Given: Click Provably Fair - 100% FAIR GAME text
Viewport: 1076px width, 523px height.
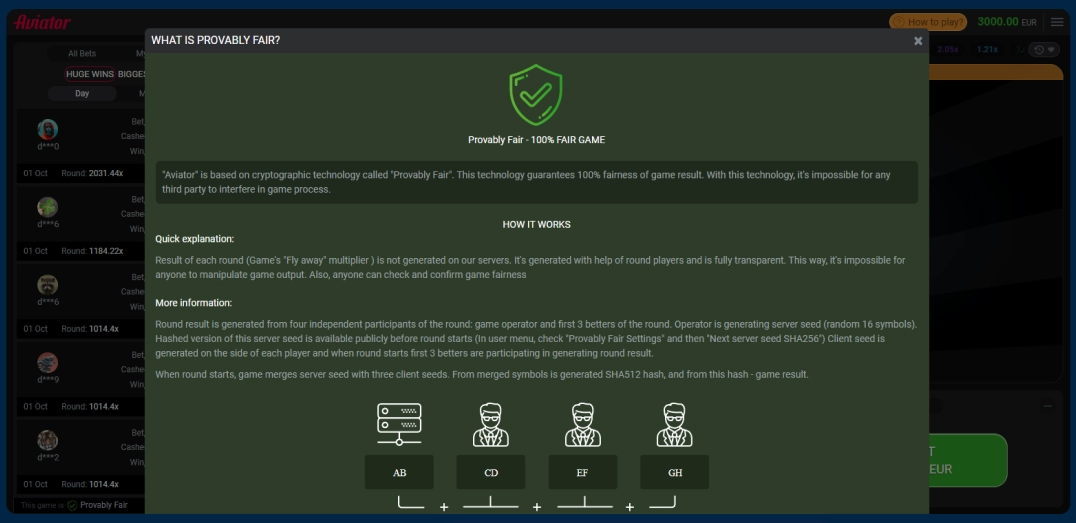Looking at the screenshot, I should [537, 140].
